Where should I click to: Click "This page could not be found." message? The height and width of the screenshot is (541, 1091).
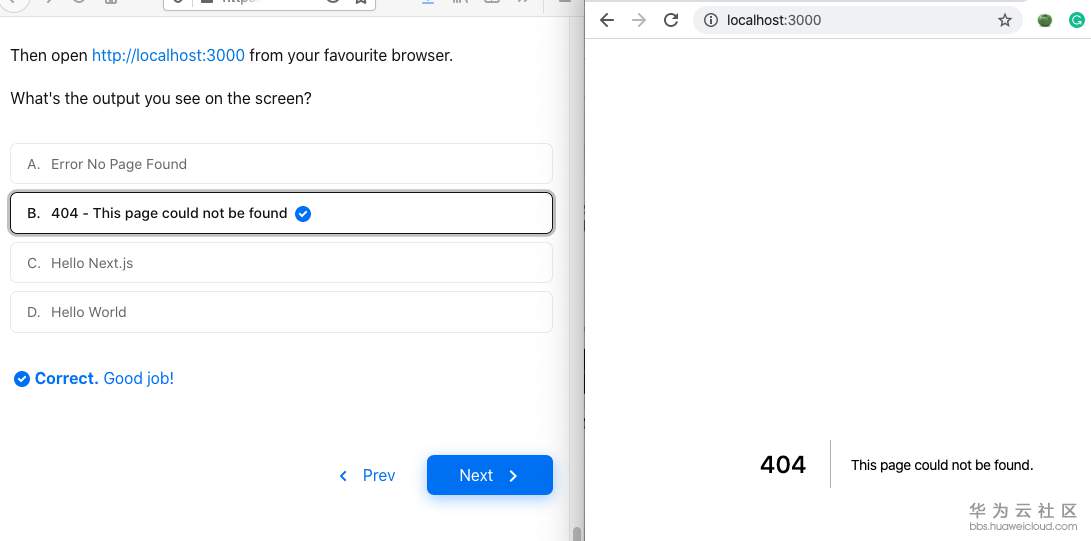tap(941, 465)
